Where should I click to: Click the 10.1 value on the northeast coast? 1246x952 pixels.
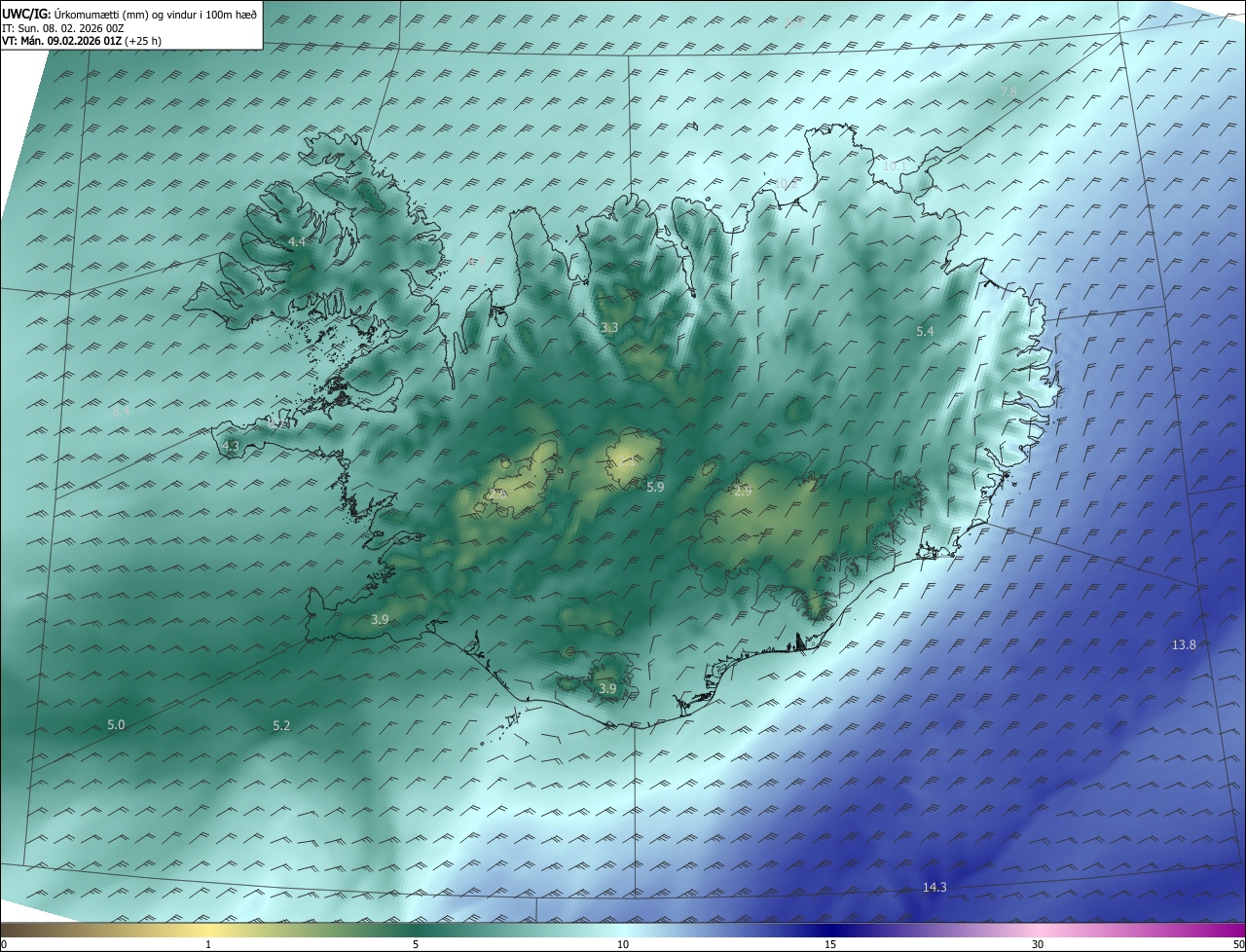pos(894,166)
